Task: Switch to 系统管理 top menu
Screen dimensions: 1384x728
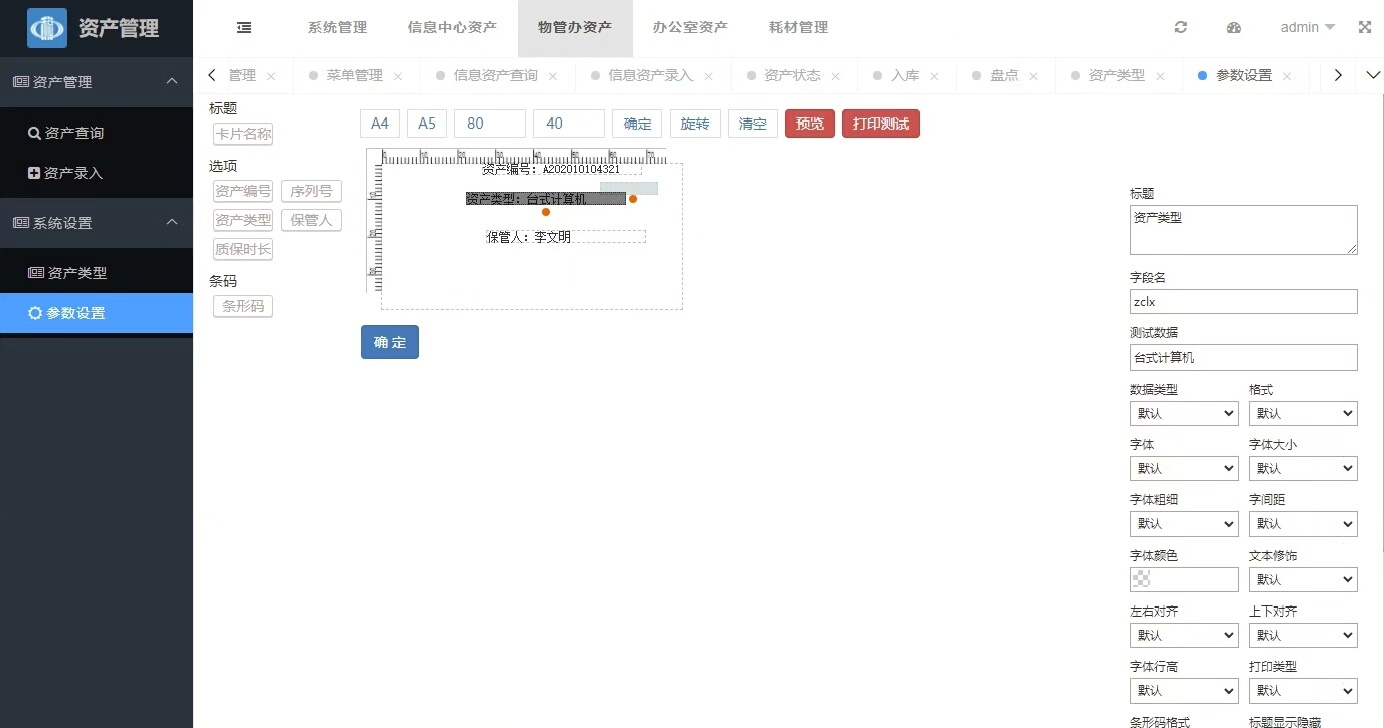Action: pyautogui.click(x=338, y=28)
